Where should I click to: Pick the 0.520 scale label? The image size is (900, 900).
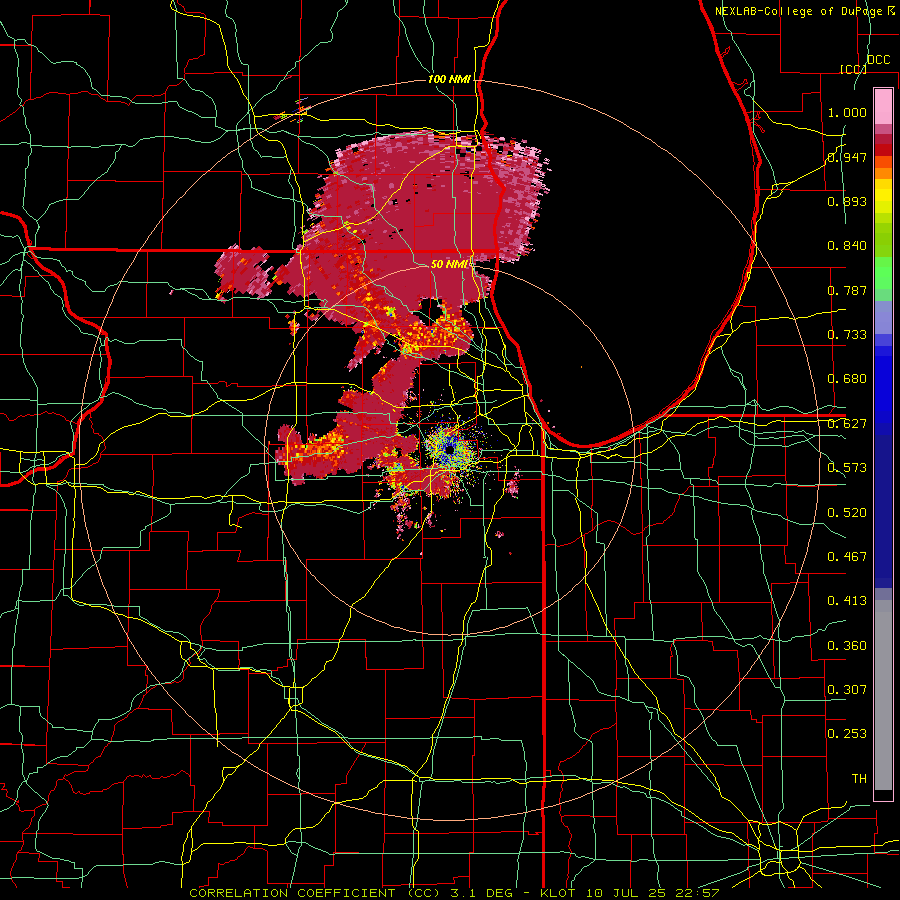[847, 513]
